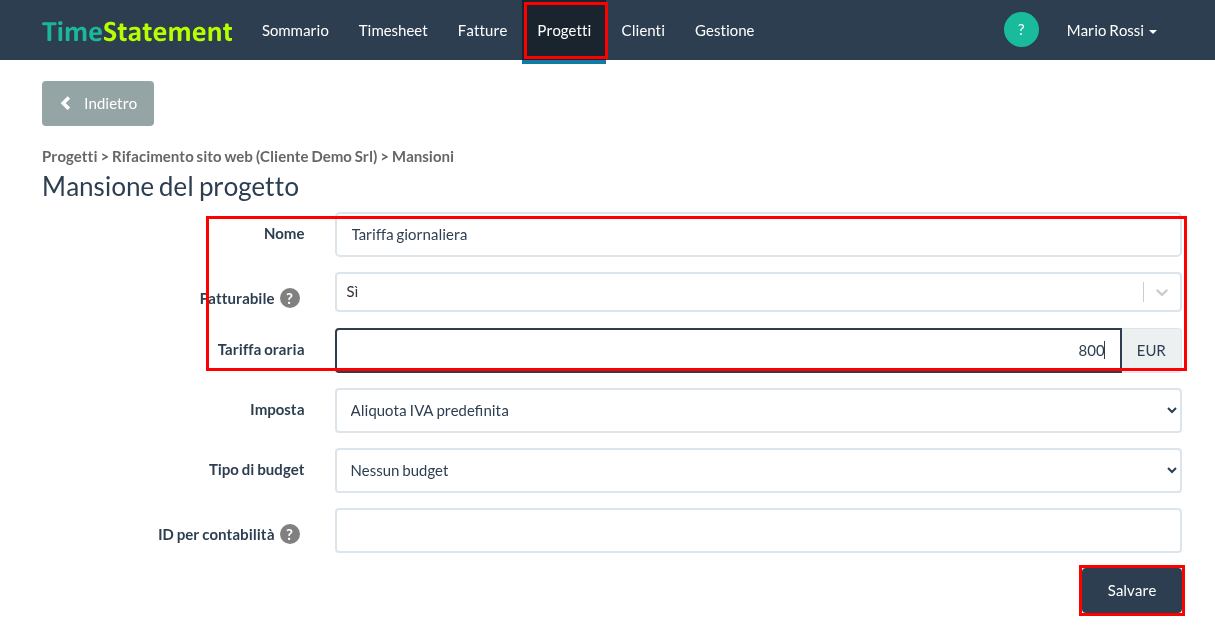Open the Timesheet menu

point(393,30)
